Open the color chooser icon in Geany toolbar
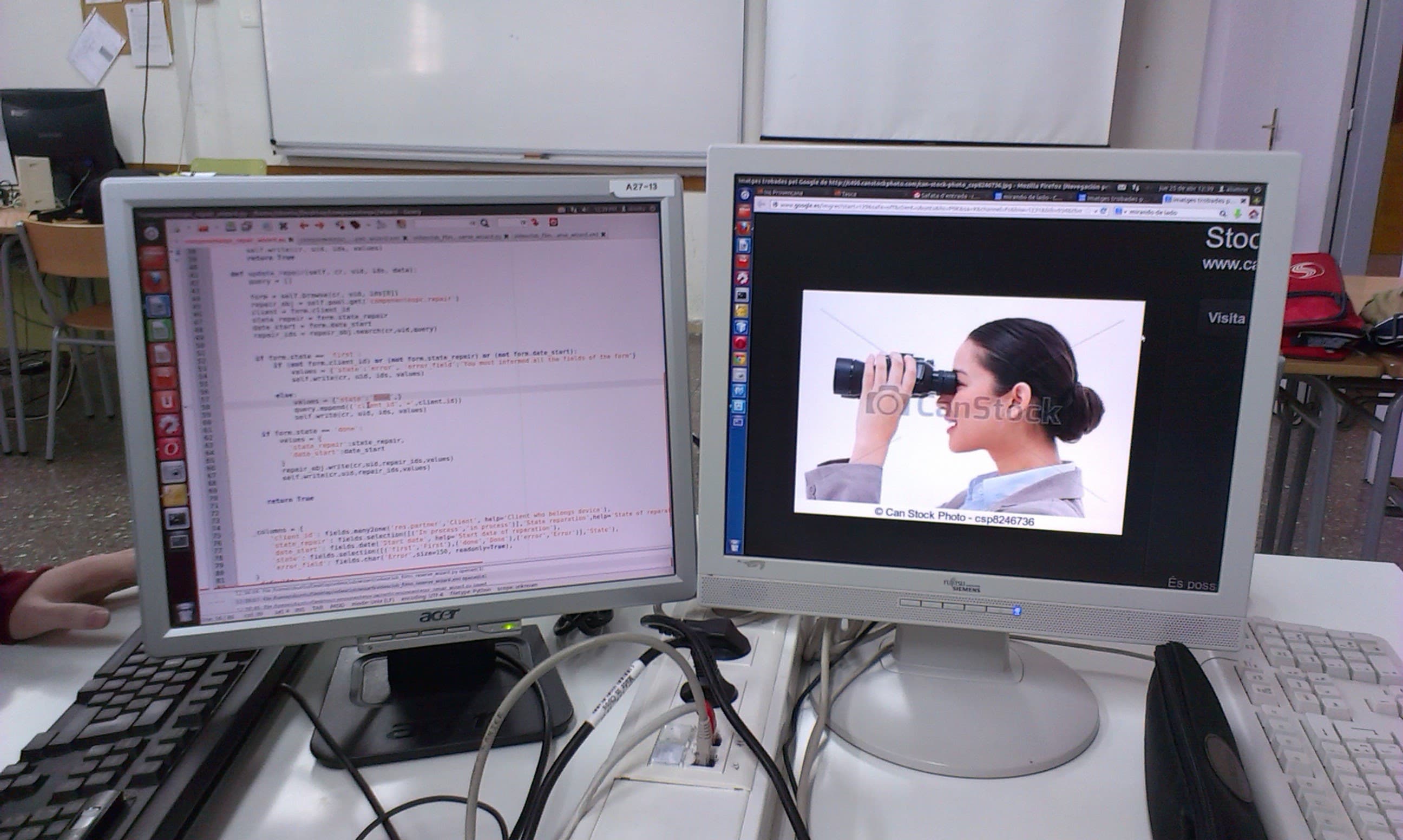1403x840 pixels. click(402, 225)
